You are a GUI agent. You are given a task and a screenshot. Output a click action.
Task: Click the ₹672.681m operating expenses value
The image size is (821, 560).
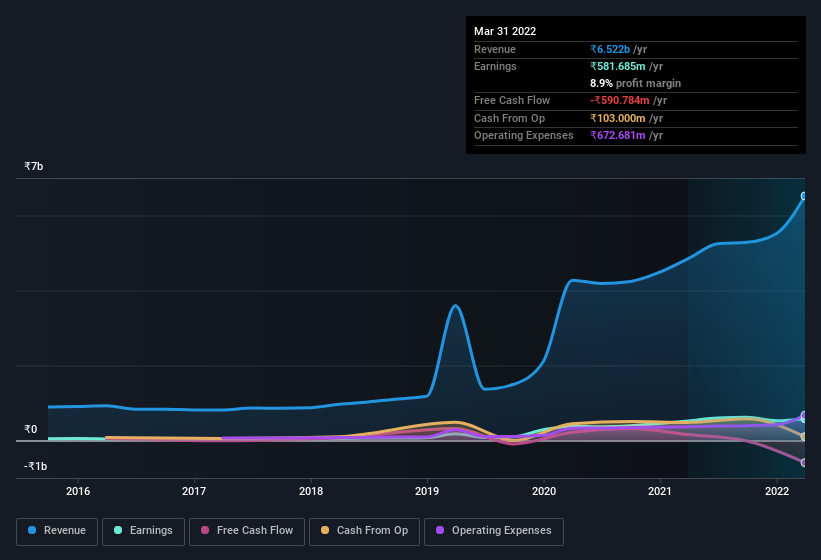tap(618, 135)
